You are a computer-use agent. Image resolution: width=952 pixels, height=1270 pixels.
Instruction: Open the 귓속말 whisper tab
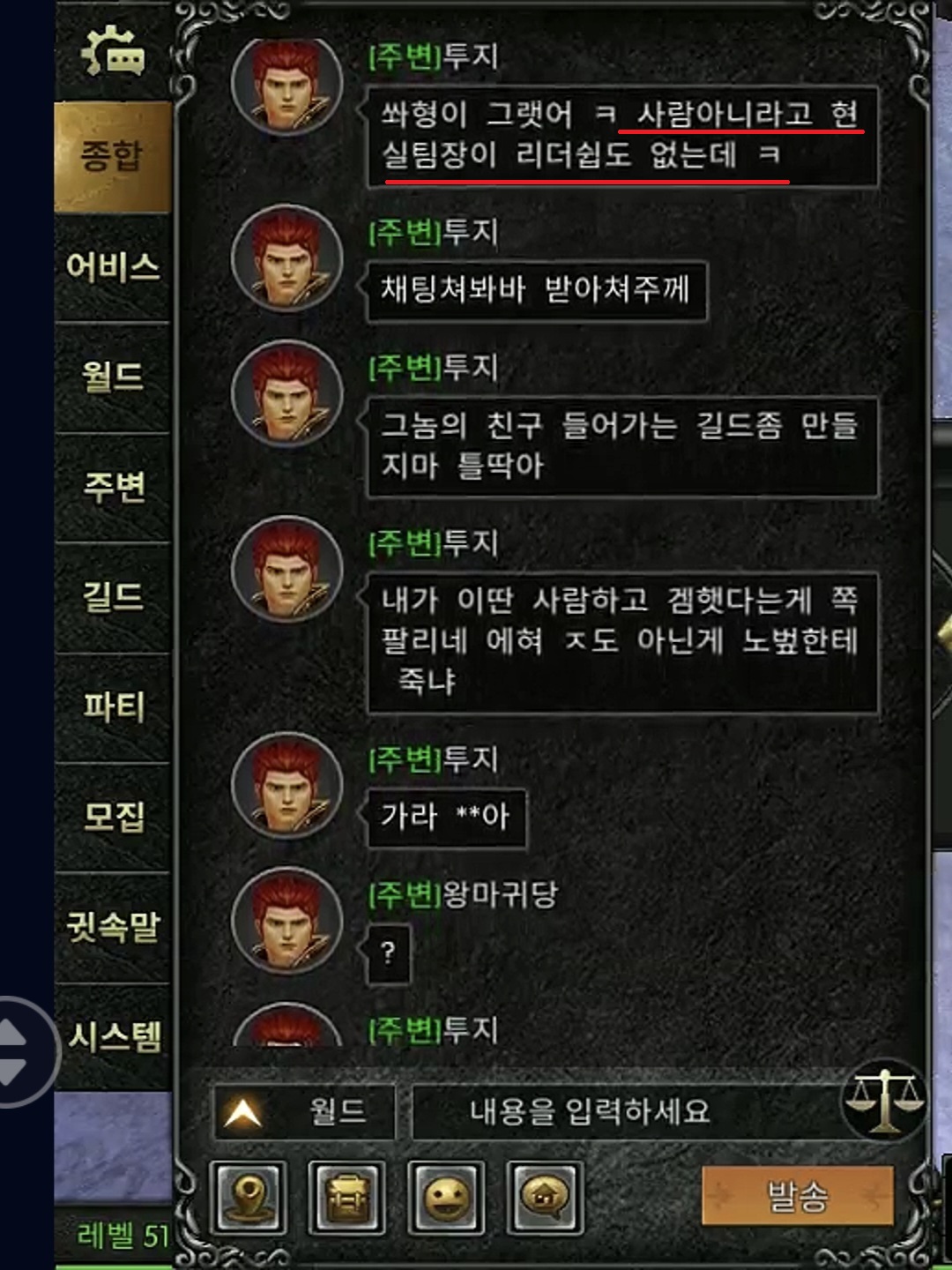click(x=113, y=928)
